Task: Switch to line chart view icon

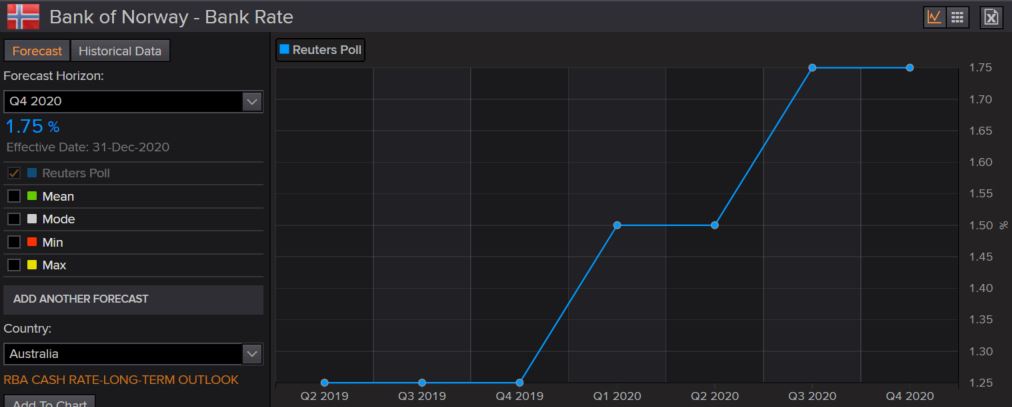Action: point(934,17)
